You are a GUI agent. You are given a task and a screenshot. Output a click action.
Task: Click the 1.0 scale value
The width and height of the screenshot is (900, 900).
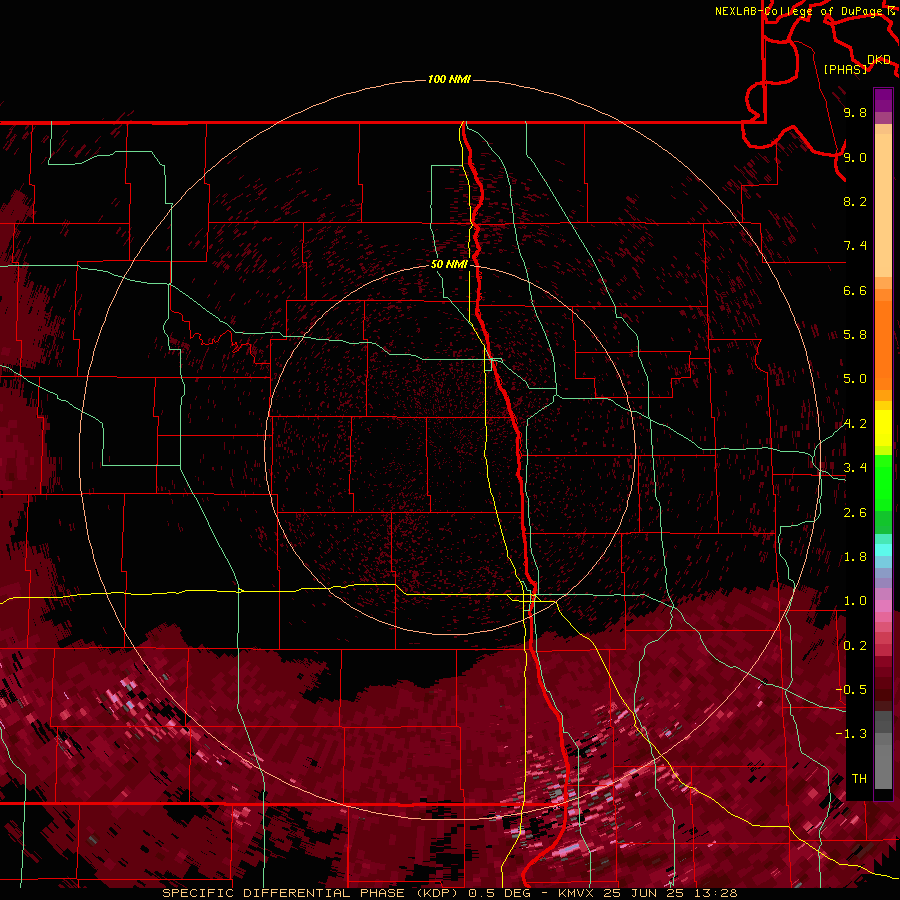point(855,601)
